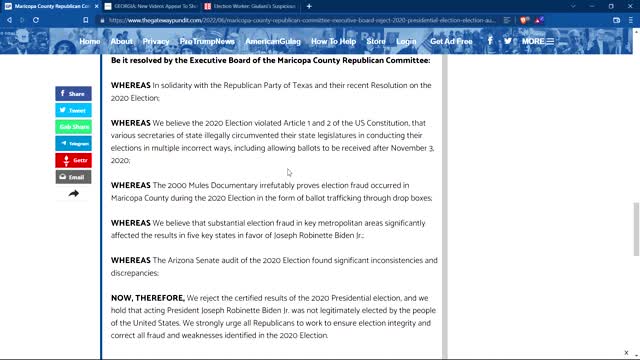
Task: Share the article on Telegram
Action: point(73,144)
